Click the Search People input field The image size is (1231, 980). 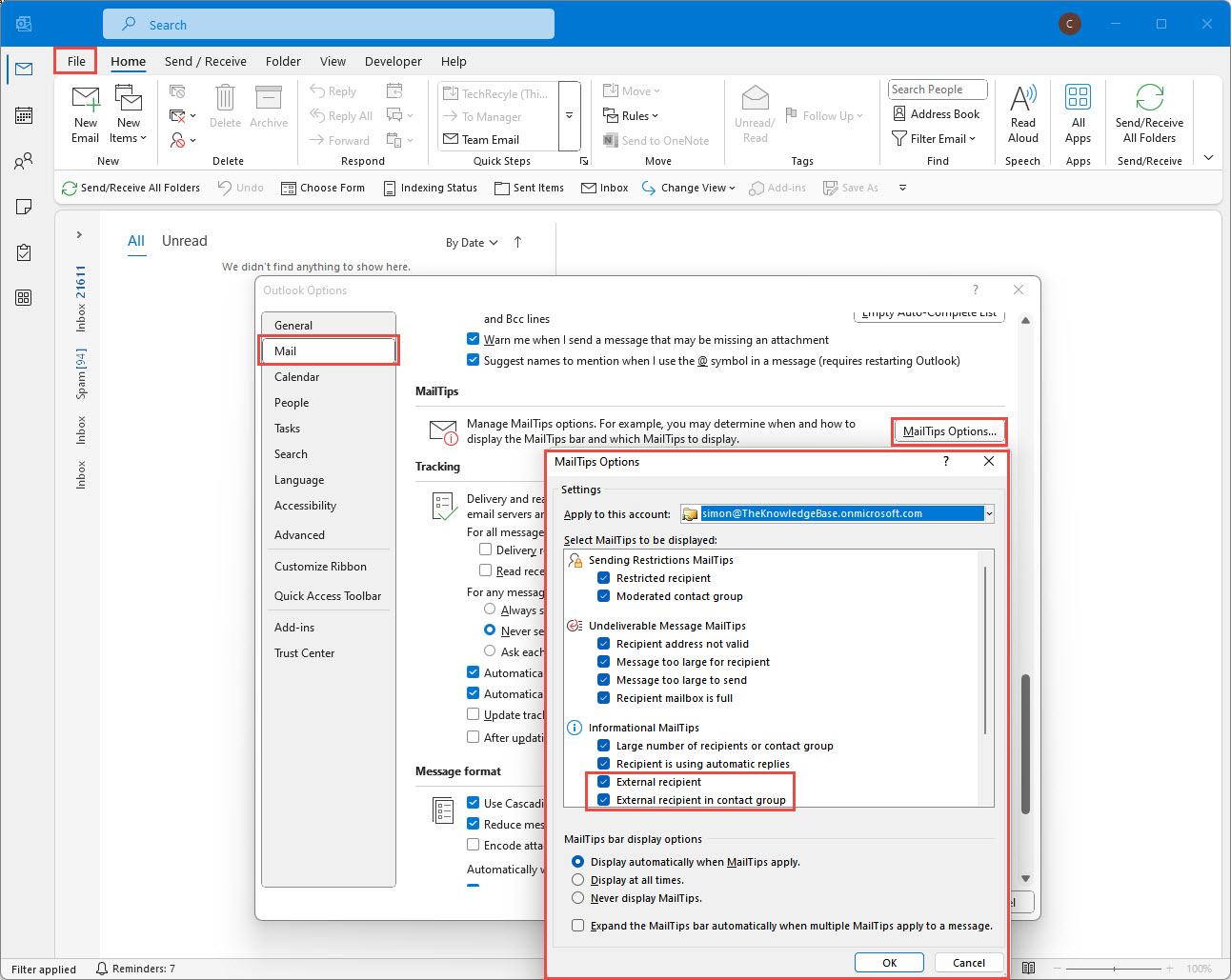pos(938,90)
